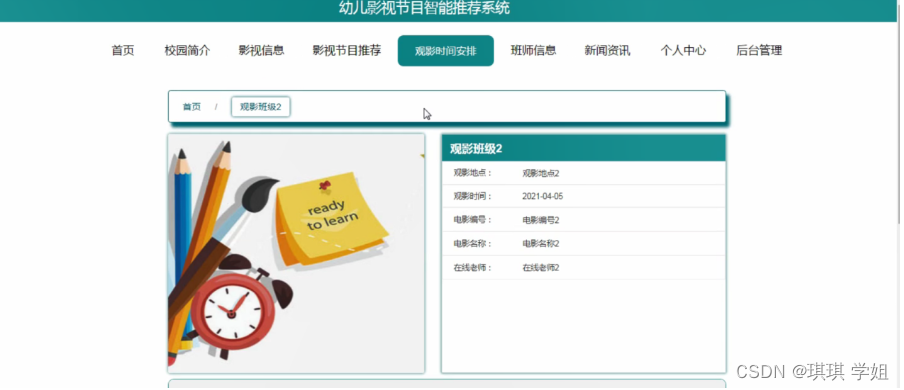
Task: Go to 新闻资讯 section
Action: point(607,51)
